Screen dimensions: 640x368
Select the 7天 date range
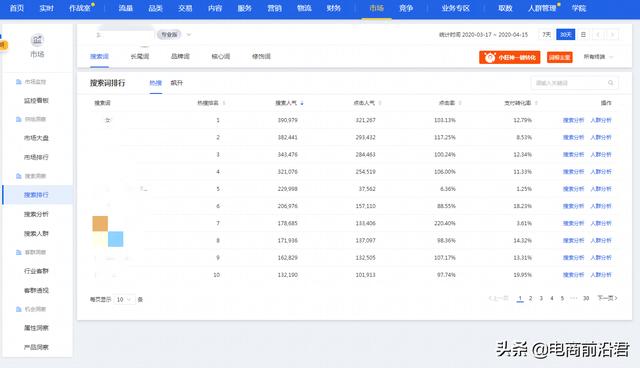(x=546, y=35)
